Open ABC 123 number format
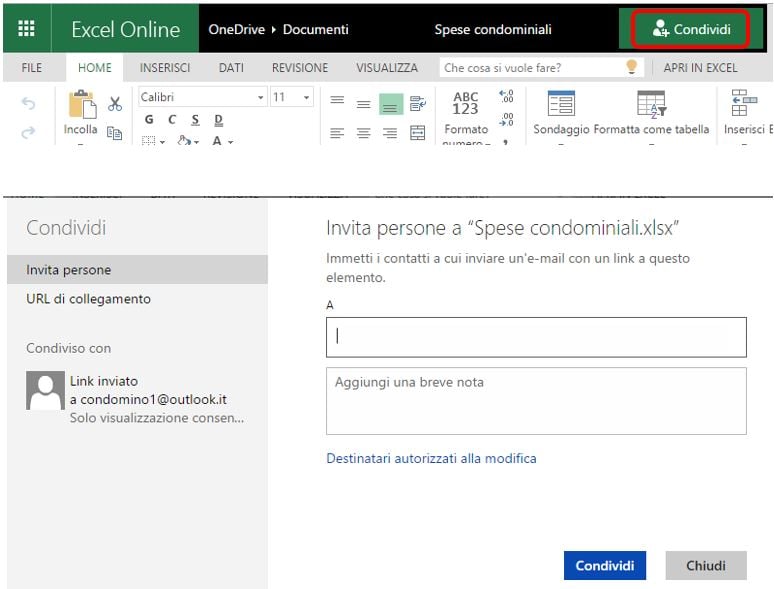 point(465,103)
